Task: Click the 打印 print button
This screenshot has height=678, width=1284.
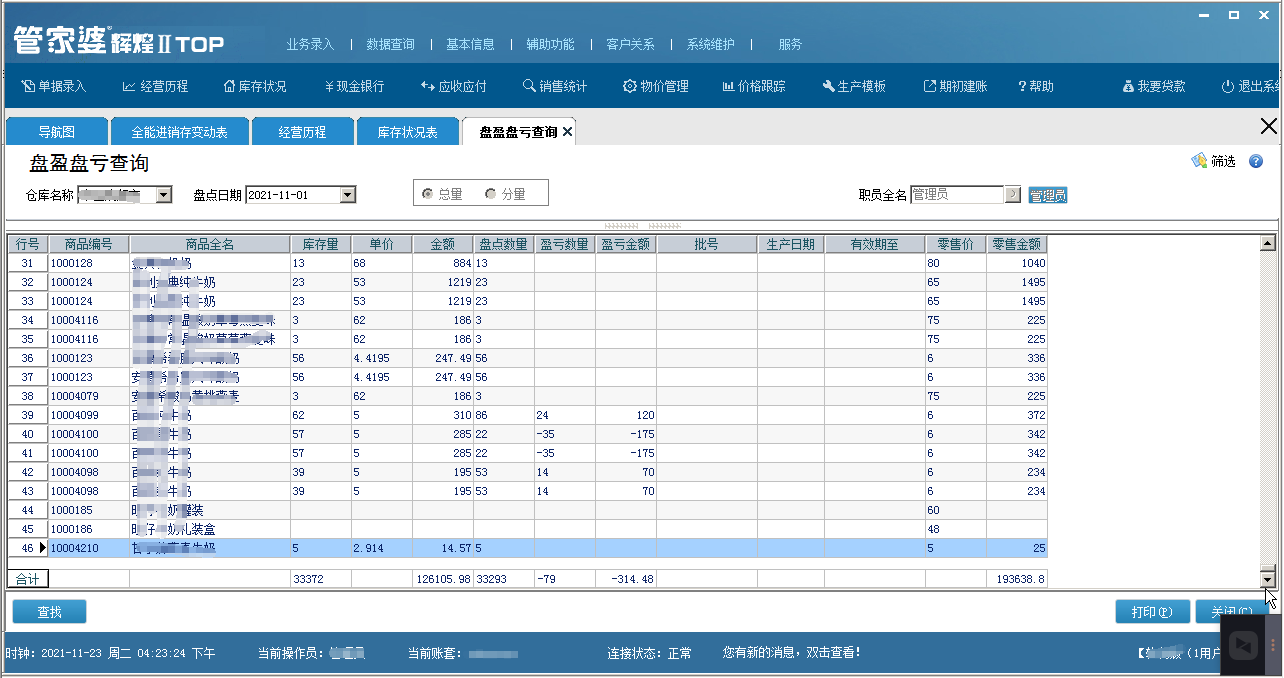Action: click(x=1151, y=612)
